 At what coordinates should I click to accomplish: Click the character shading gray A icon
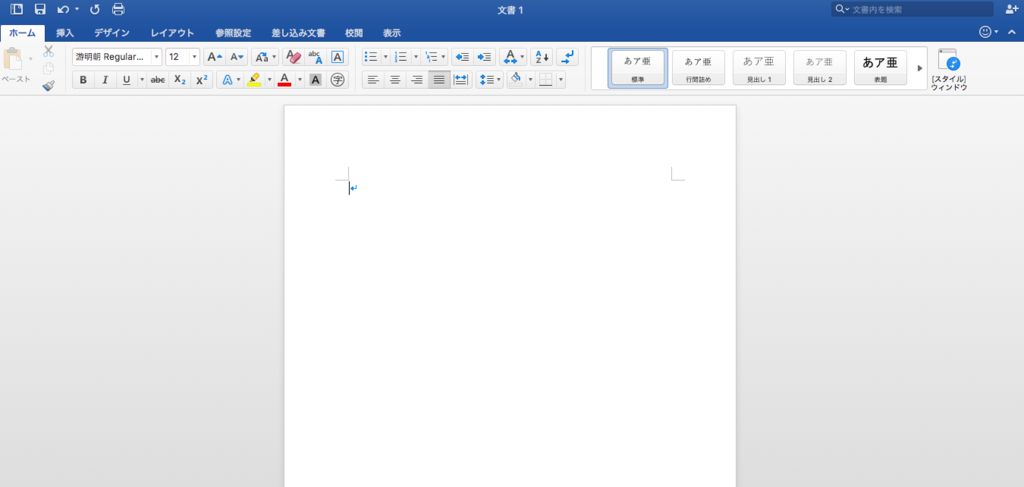point(315,80)
